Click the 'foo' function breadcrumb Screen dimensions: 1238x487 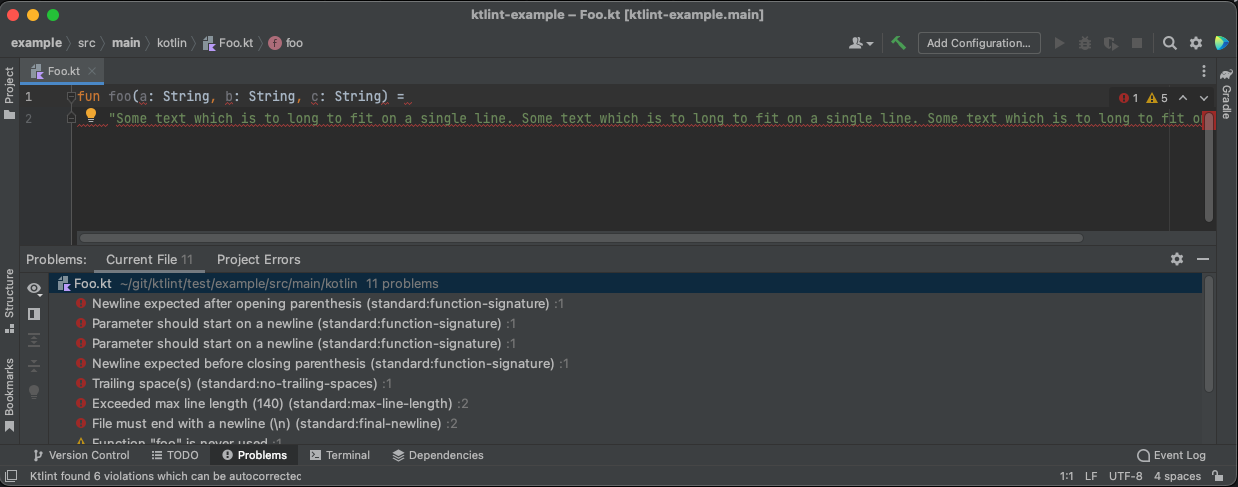(285, 43)
